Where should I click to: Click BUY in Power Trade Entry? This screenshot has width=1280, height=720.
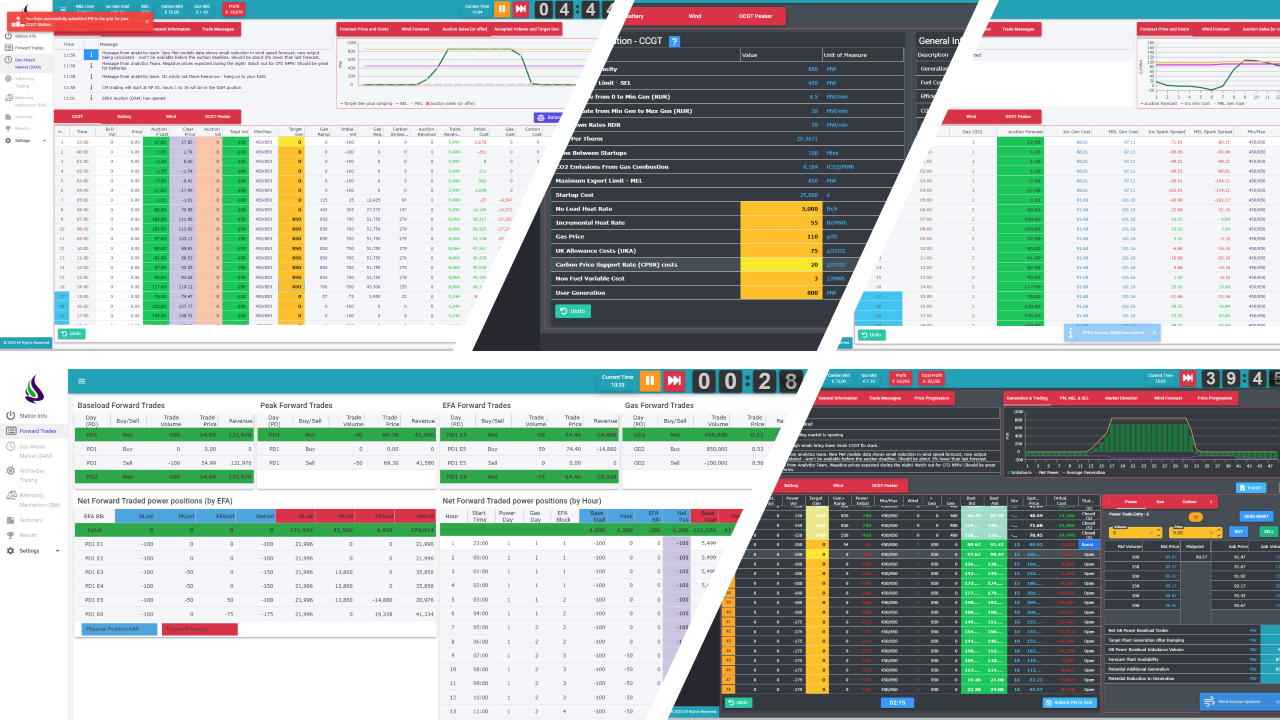click(x=1239, y=532)
